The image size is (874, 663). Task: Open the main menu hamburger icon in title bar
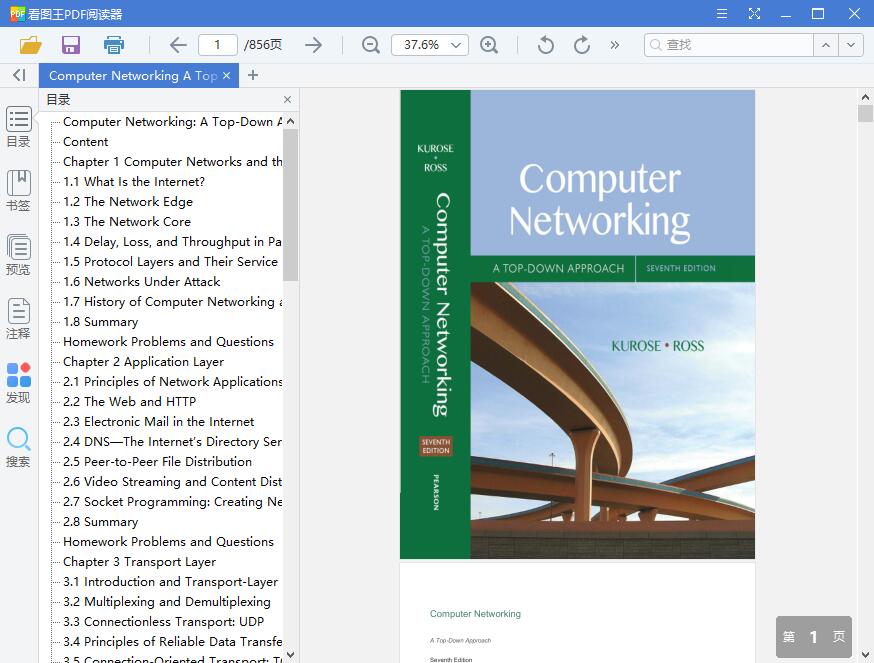(x=721, y=13)
